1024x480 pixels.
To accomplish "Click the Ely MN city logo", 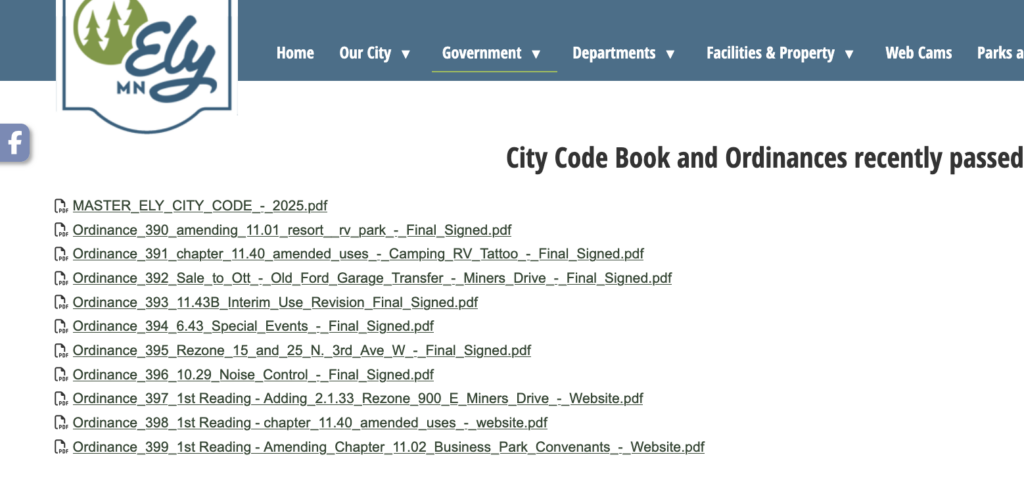I will [147, 60].
